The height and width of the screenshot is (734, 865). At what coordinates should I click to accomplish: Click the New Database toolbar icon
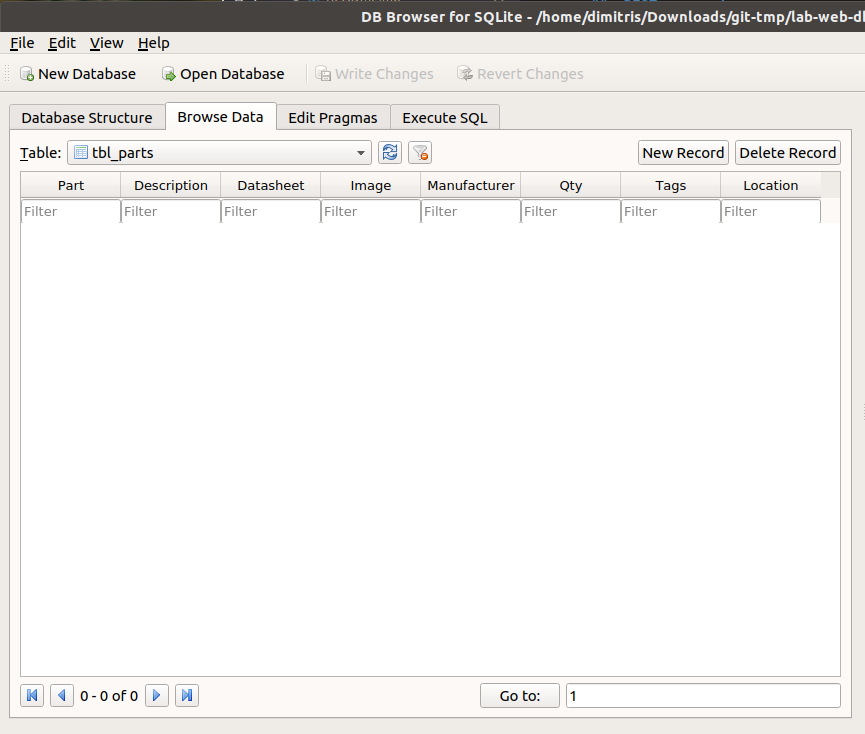pyautogui.click(x=27, y=74)
